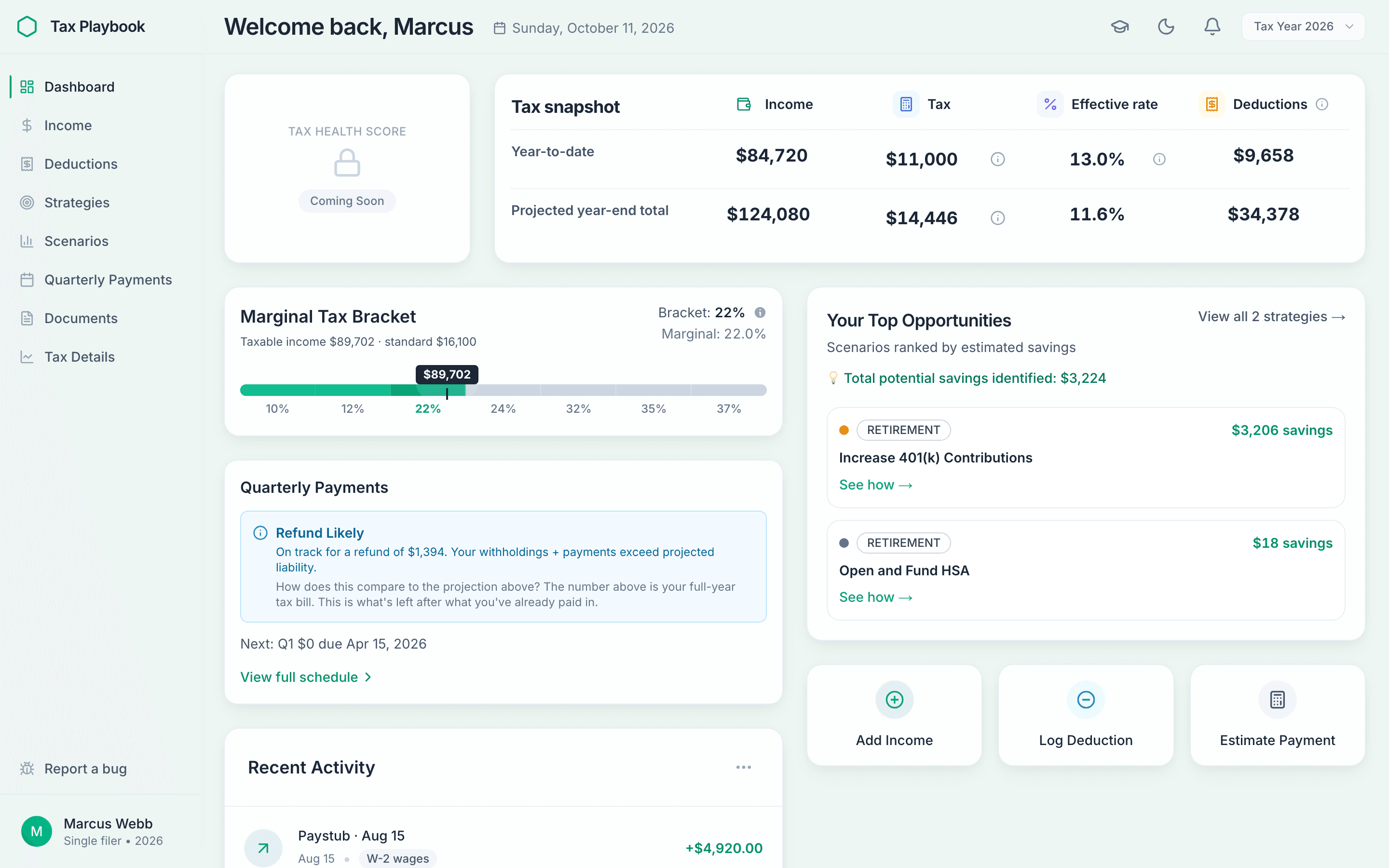Click the Paystub Aug 15 arrow icon

263,847
